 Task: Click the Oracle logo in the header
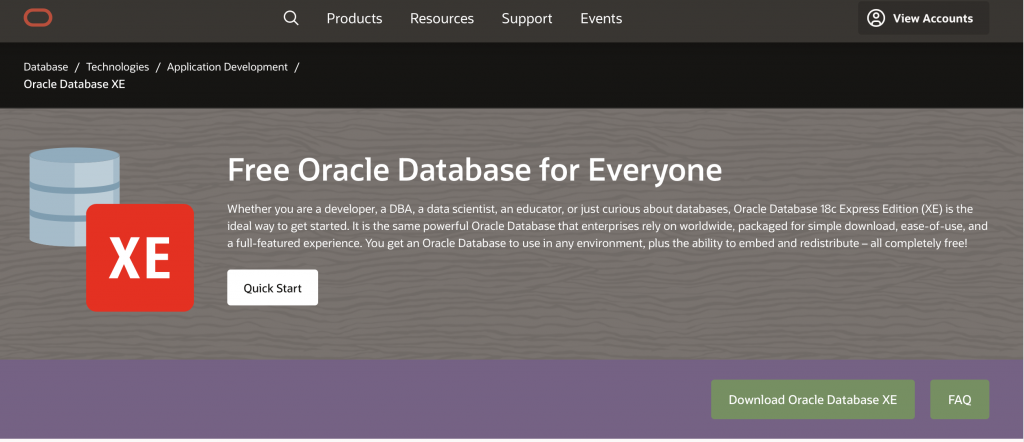click(38, 18)
